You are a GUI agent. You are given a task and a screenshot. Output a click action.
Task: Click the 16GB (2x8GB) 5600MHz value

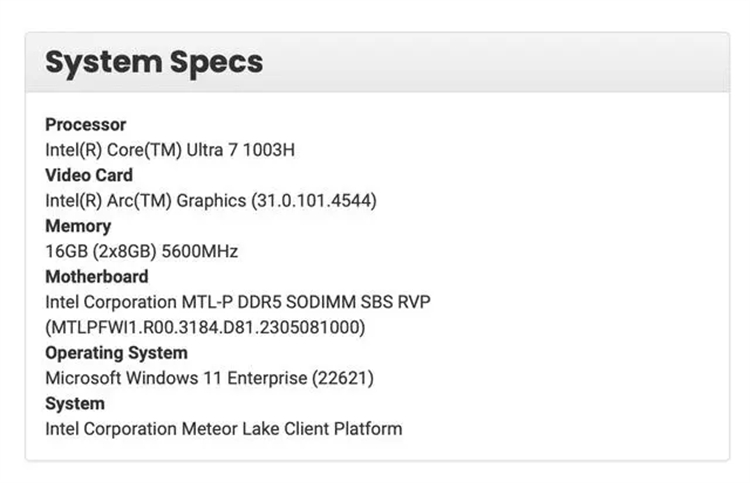click(142, 252)
